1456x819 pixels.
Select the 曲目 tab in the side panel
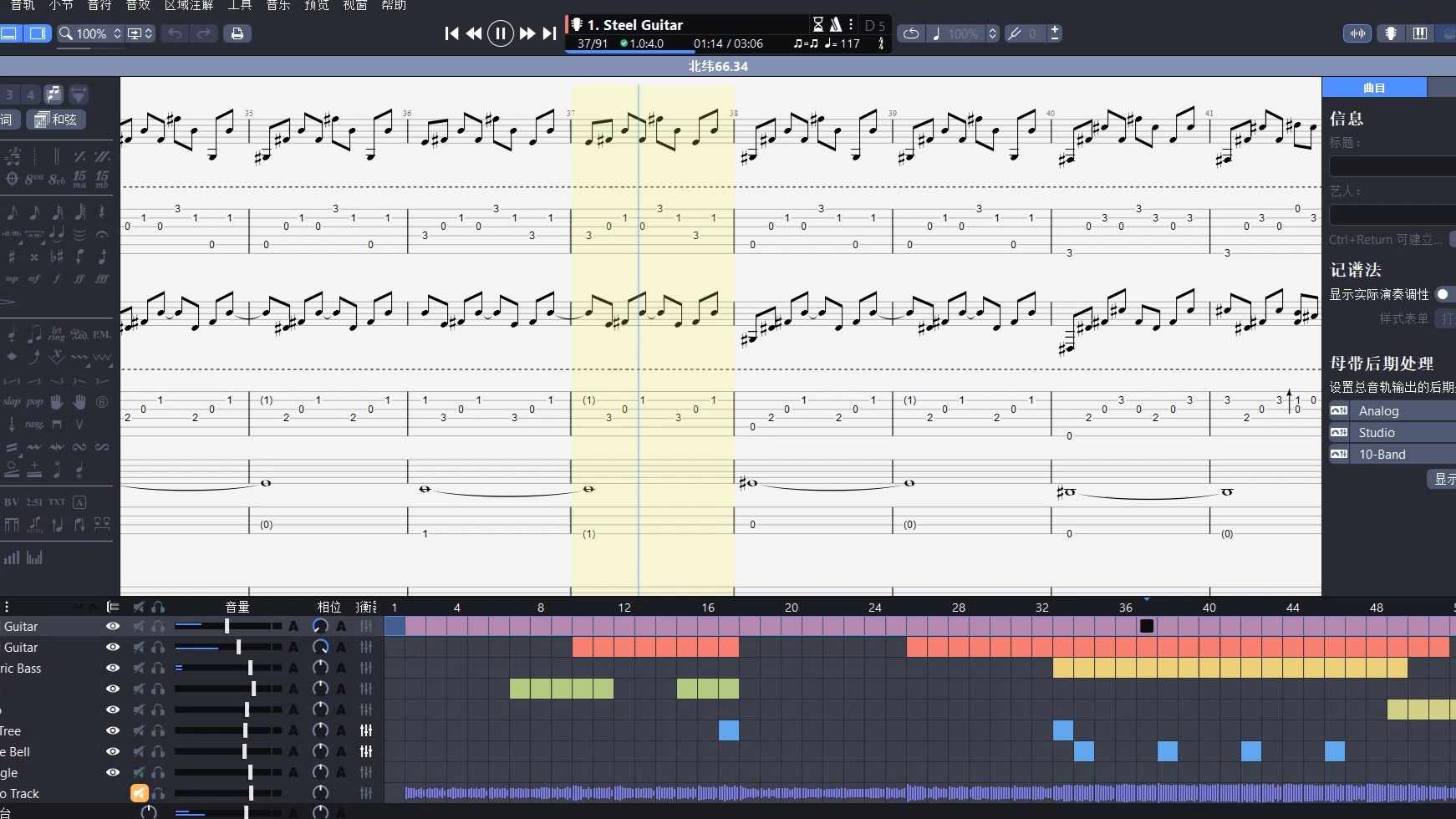click(1374, 87)
